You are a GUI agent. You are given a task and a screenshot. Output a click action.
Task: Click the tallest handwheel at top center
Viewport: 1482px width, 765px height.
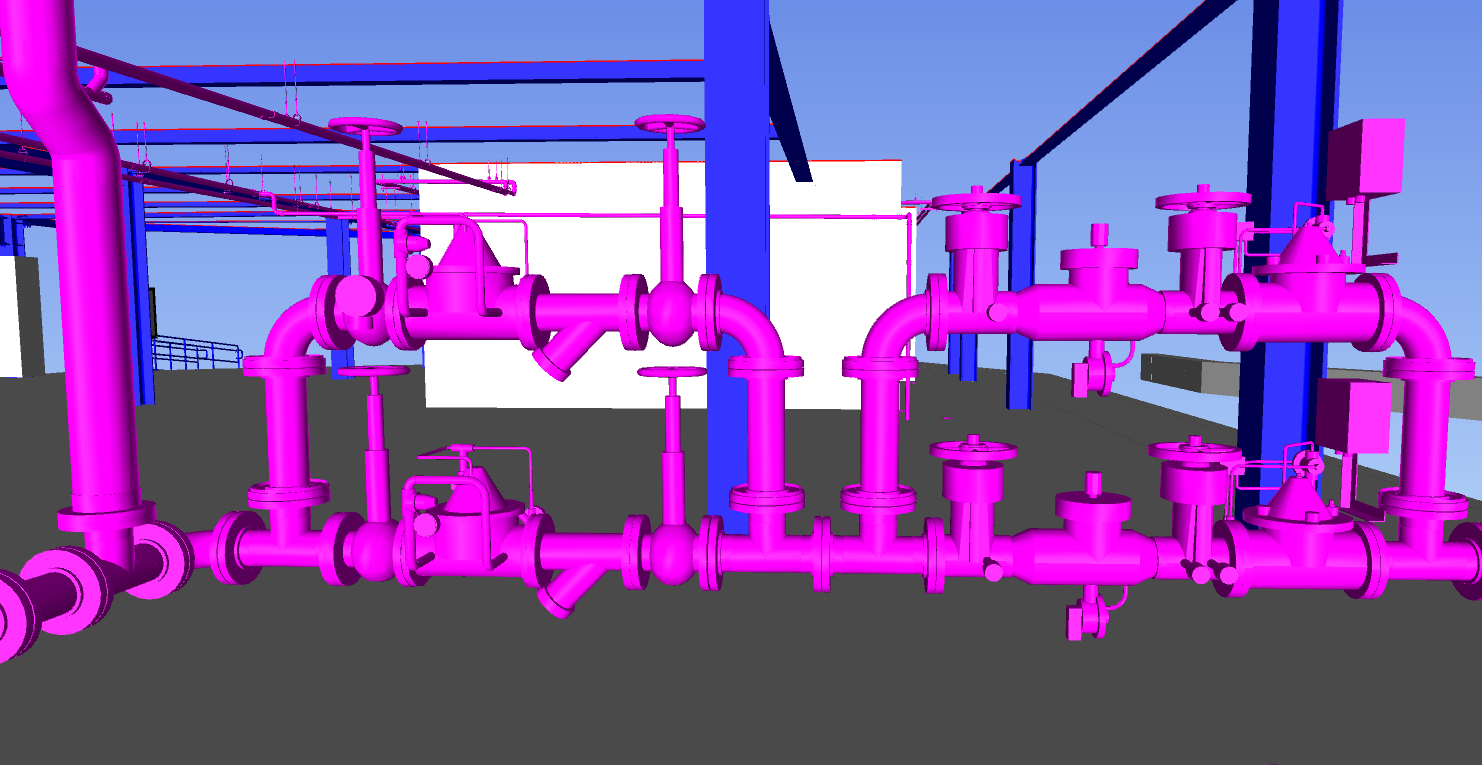(669, 124)
